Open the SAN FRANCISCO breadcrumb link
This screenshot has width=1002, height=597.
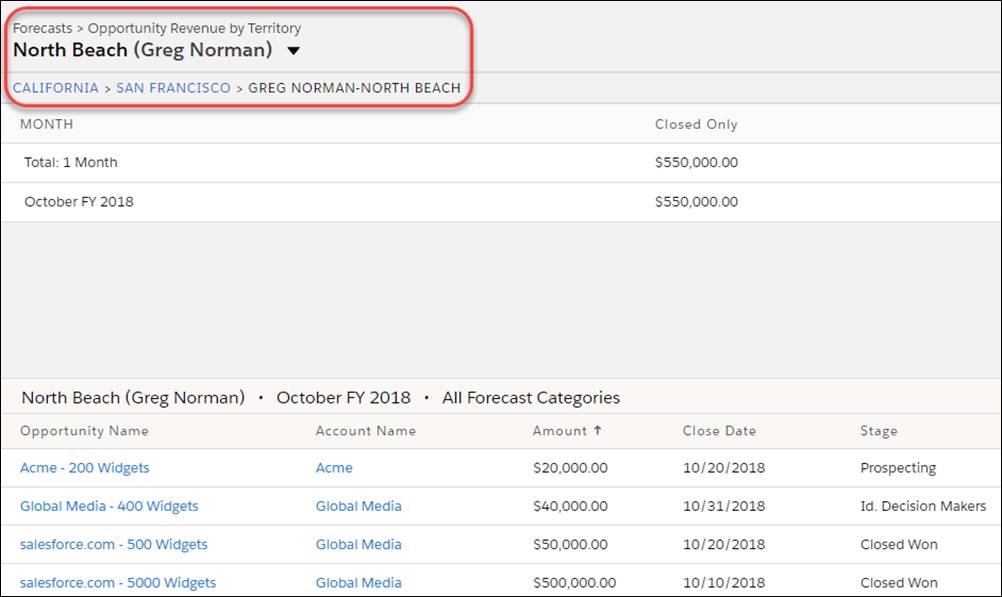coord(173,88)
